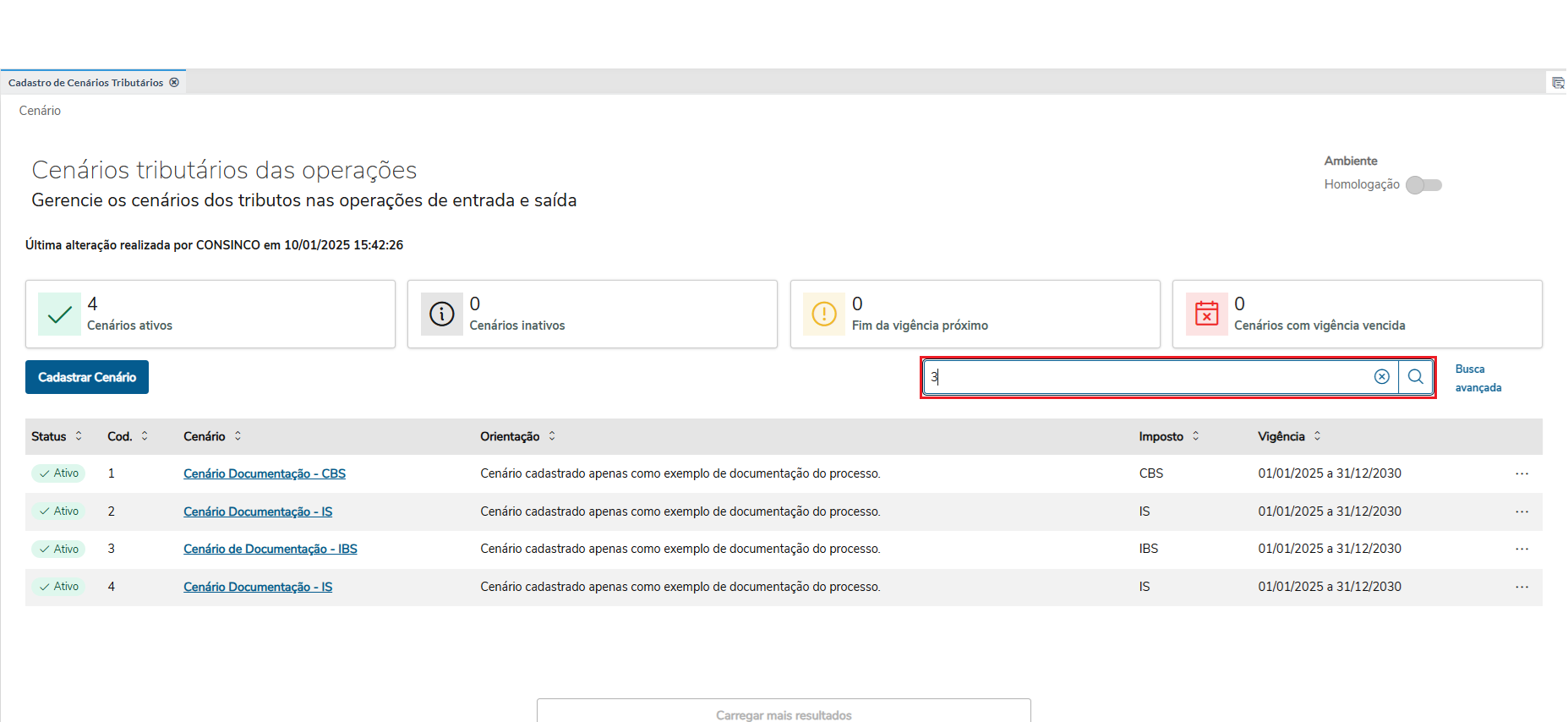Click the Cenários inativos info icon
The height and width of the screenshot is (722, 1568).
pyautogui.click(x=442, y=315)
